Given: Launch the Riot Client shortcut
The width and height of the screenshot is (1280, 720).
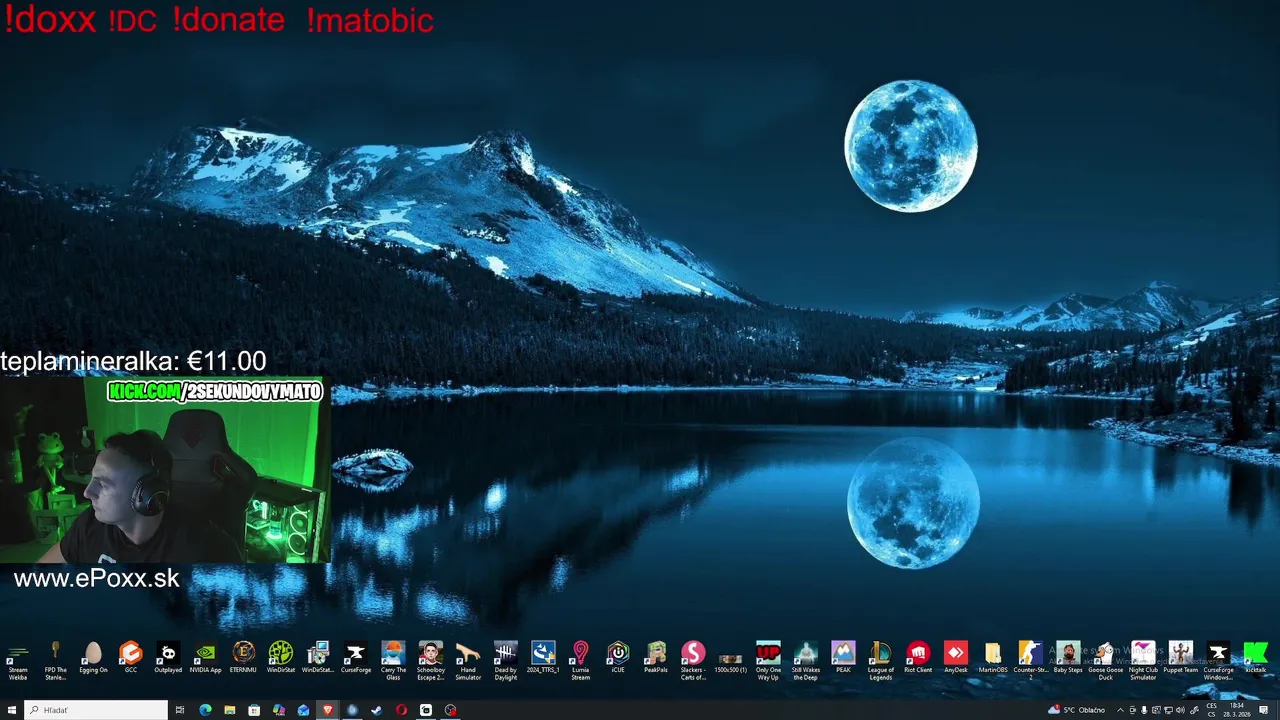Looking at the screenshot, I should [918, 659].
